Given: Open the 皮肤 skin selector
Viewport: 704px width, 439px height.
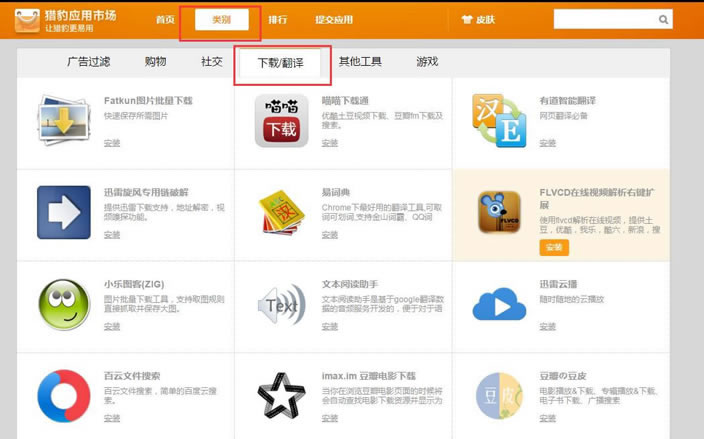Looking at the screenshot, I should [x=477, y=20].
